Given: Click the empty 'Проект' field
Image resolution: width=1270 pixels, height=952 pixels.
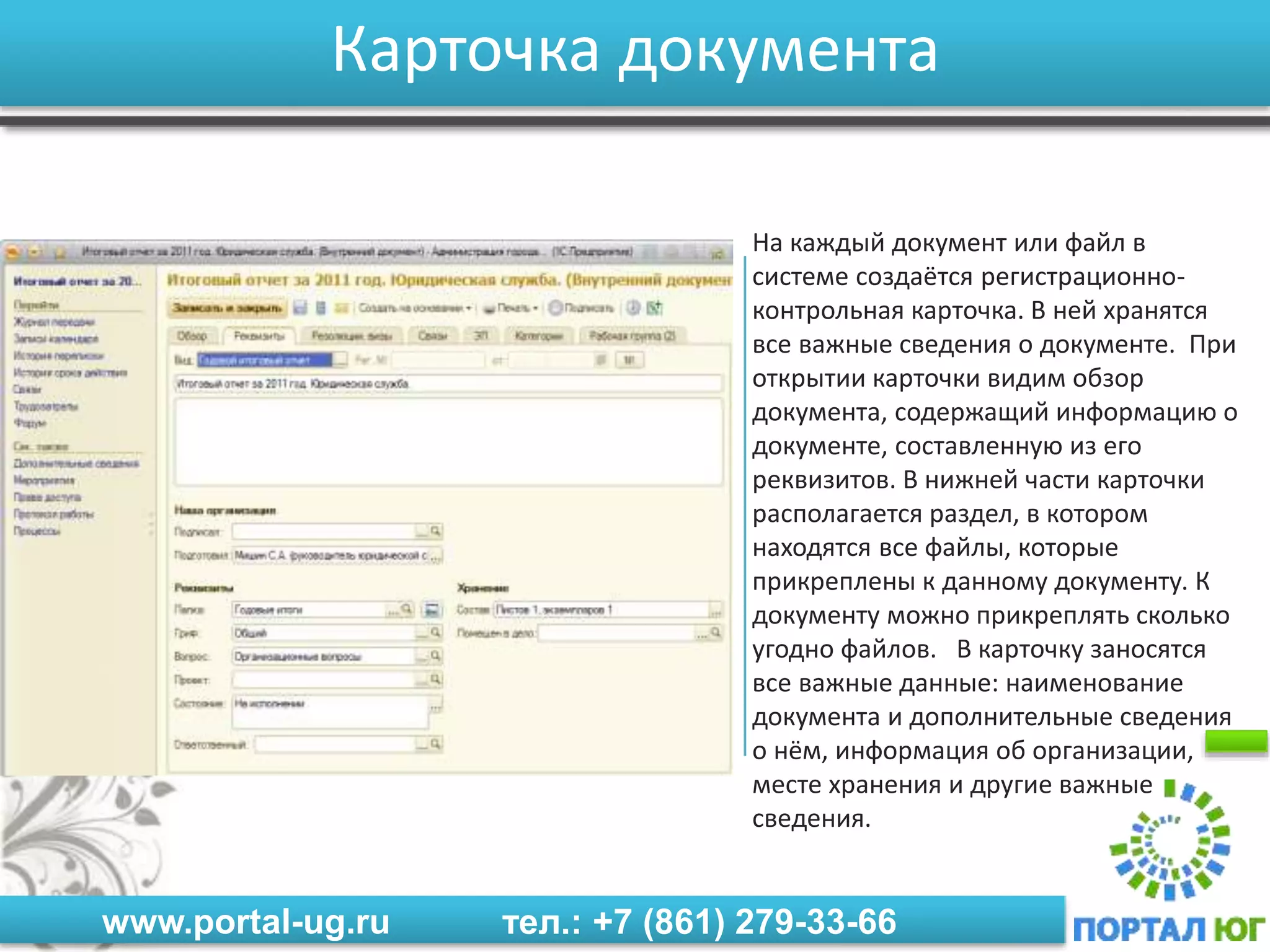Looking at the screenshot, I should (324, 680).
